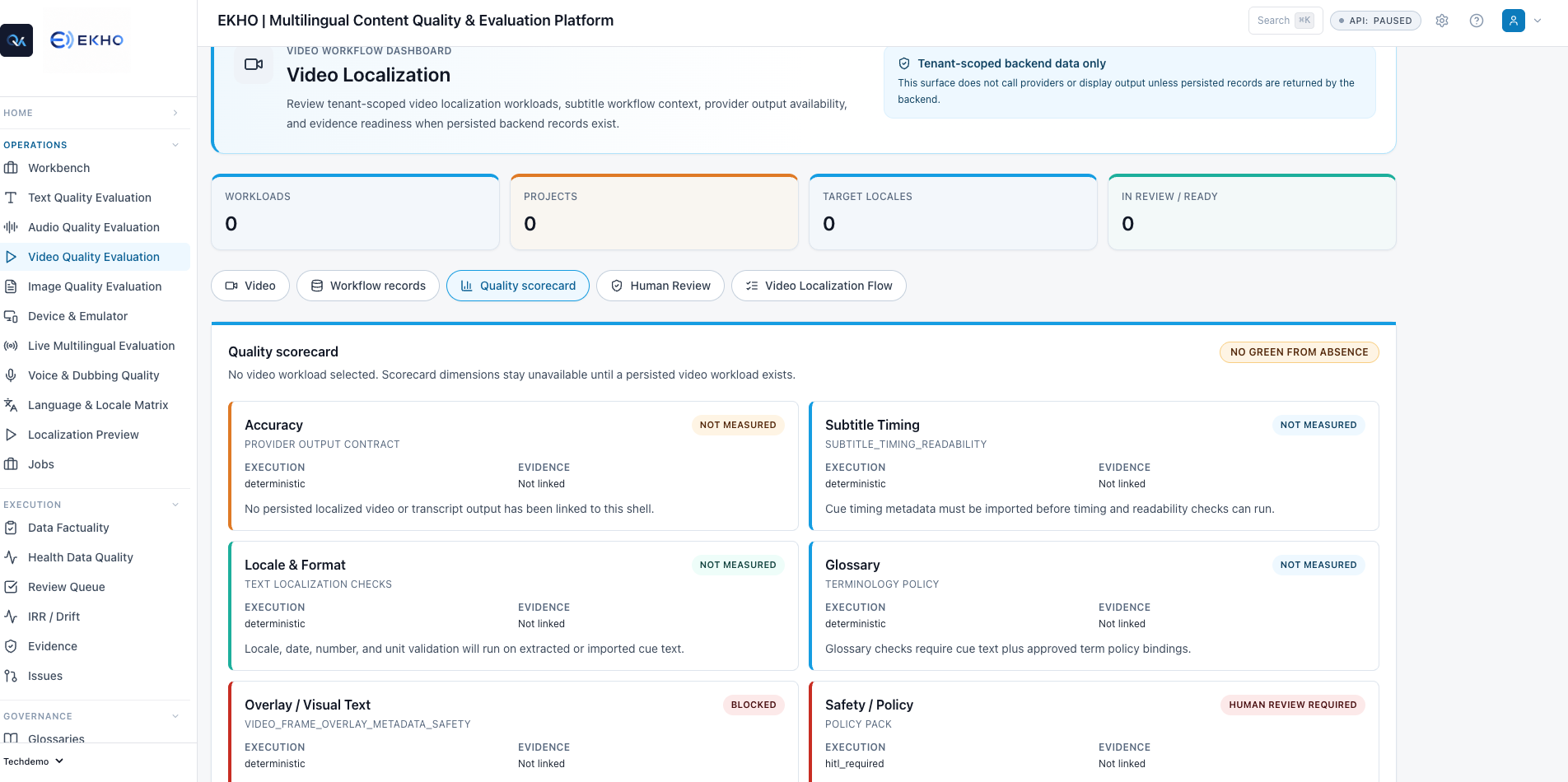The image size is (1568, 782).
Task: Click the API: PAUSED status pill
Action: (1375, 21)
